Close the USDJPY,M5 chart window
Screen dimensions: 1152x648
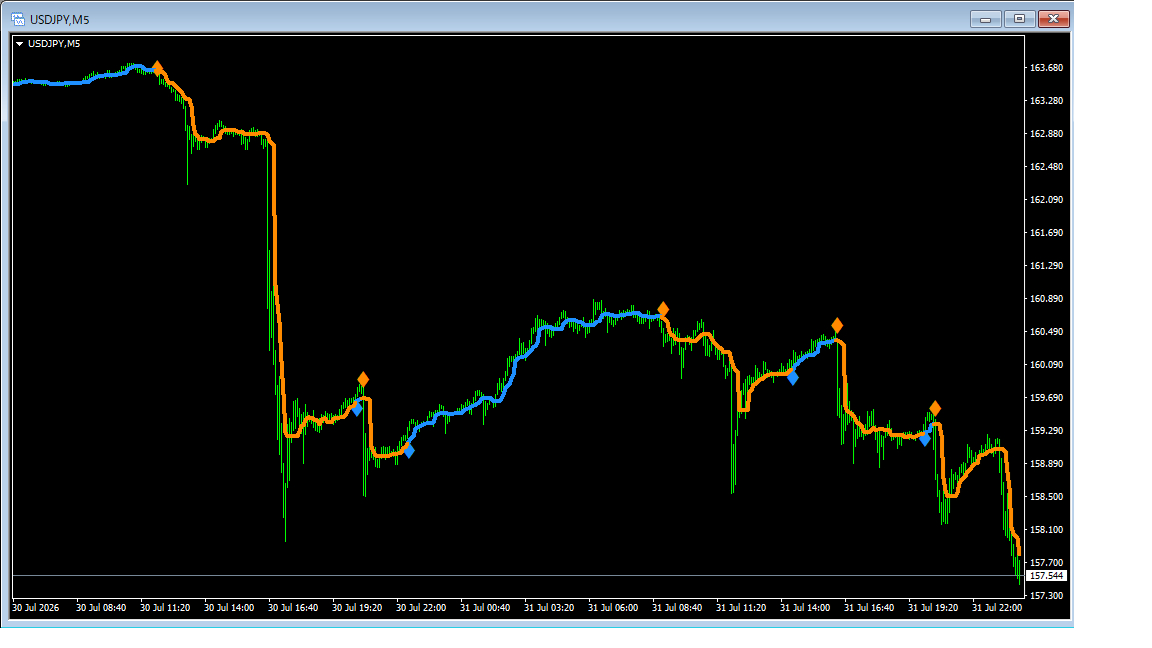1053,19
